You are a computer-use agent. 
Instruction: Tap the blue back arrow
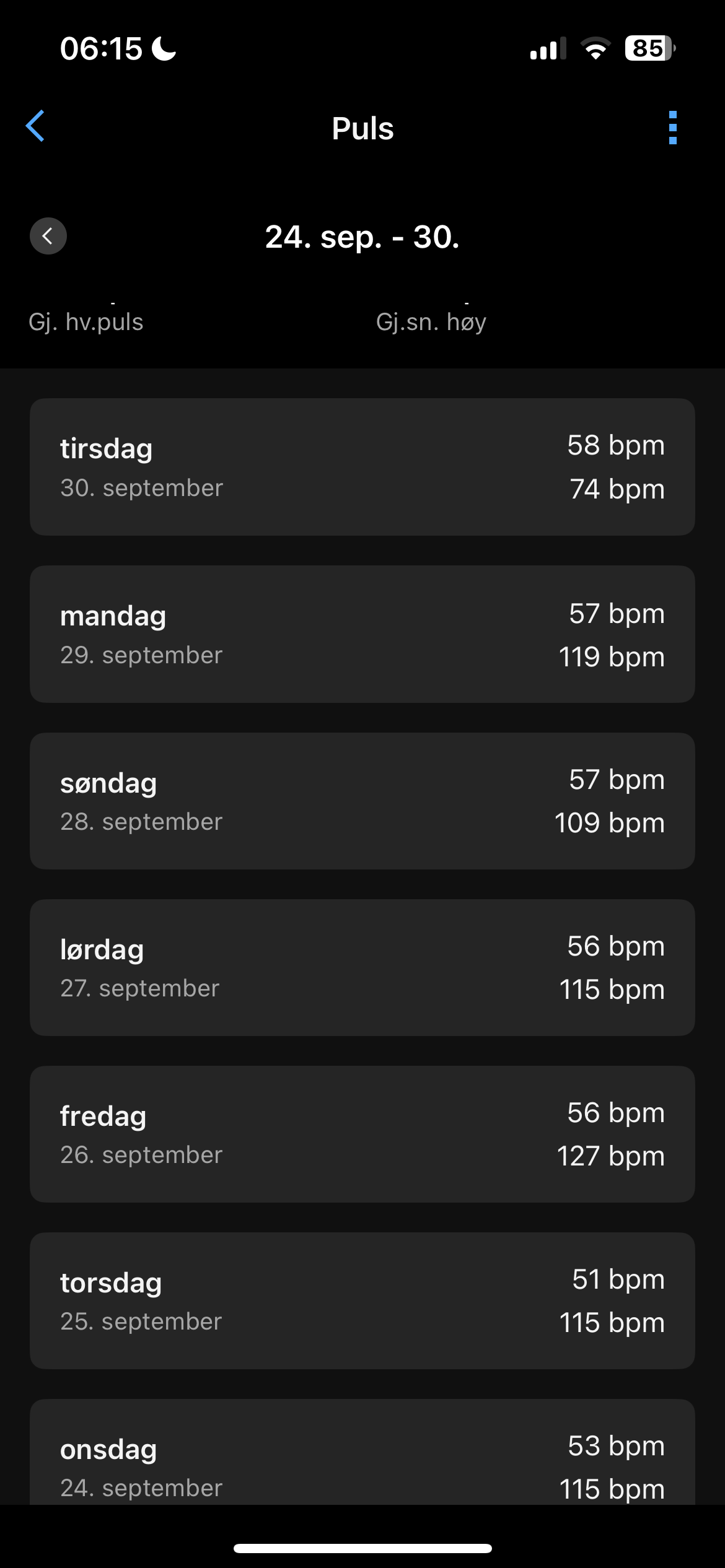point(35,126)
